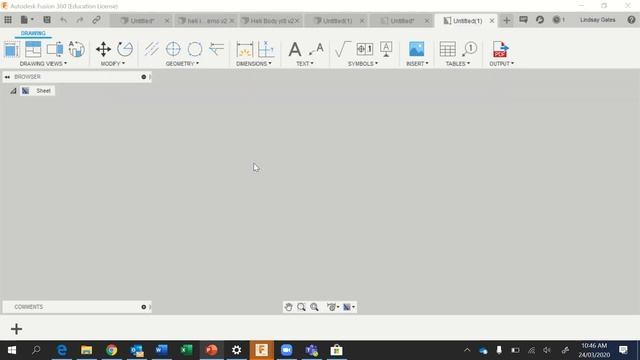
Task: Open the Display Settings dropdown
Action: (333, 307)
